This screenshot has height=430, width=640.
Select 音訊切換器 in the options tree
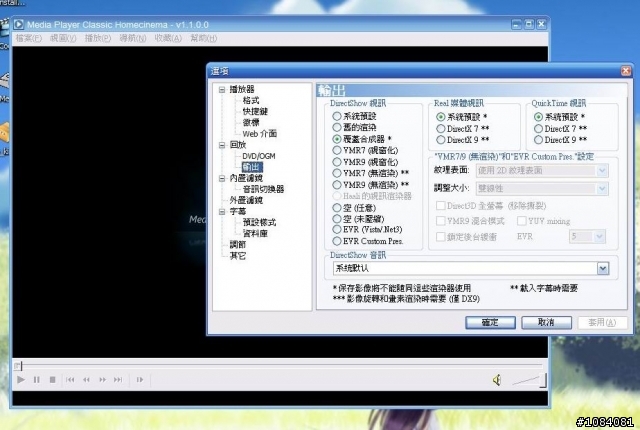click(263, 189)
